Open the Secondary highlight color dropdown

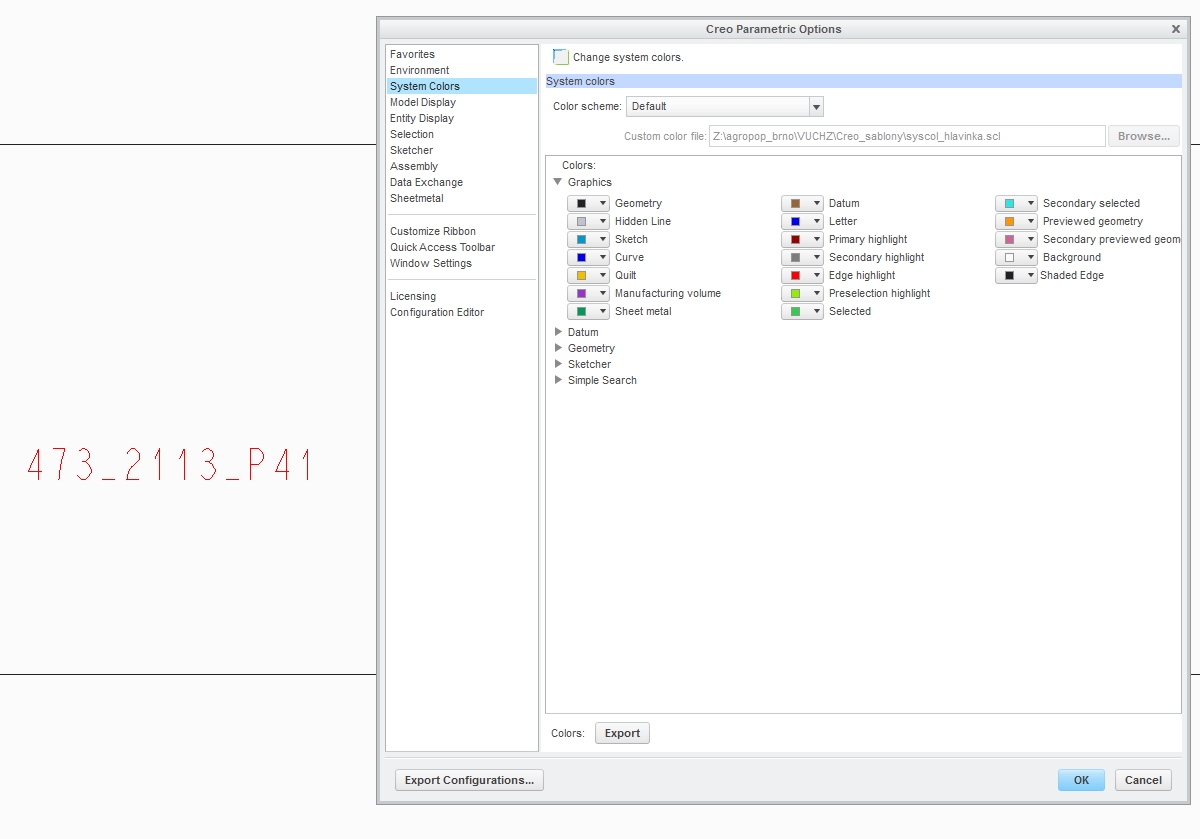[802, 257]
